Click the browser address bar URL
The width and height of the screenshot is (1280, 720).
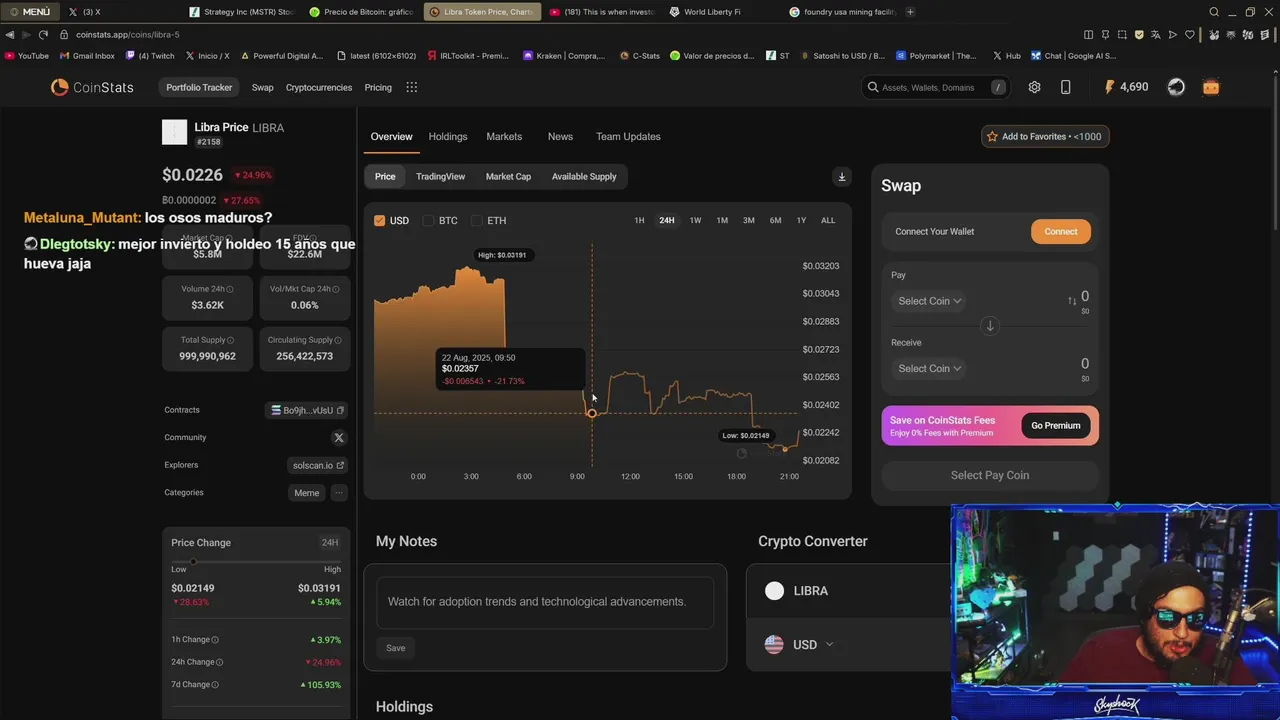(127, 34)
